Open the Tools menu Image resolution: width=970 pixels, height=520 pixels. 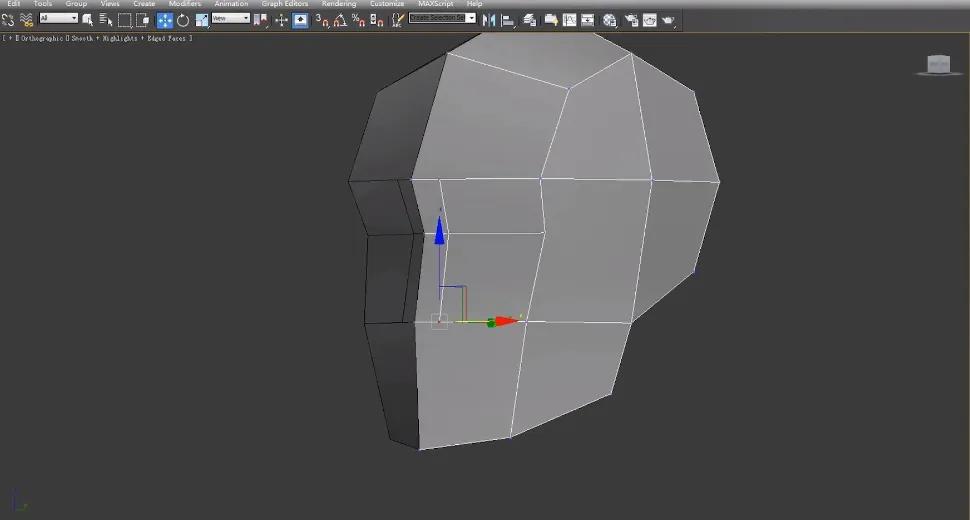click(43, 4)
